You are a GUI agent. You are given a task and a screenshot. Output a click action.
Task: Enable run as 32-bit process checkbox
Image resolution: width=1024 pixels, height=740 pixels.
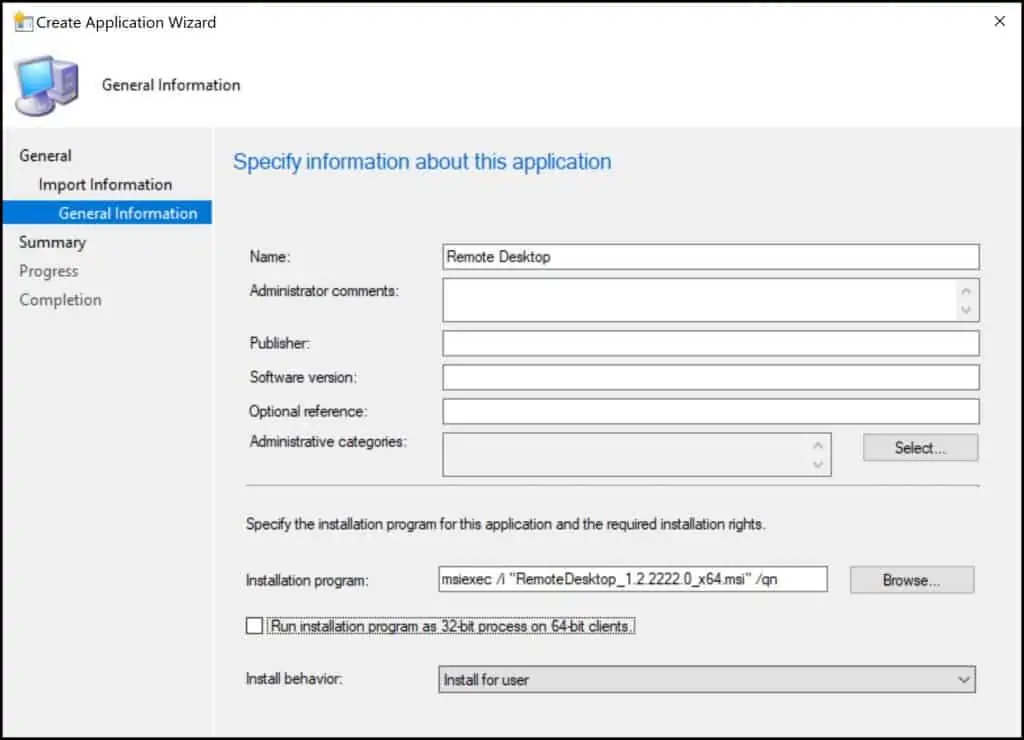pos(255,626)
